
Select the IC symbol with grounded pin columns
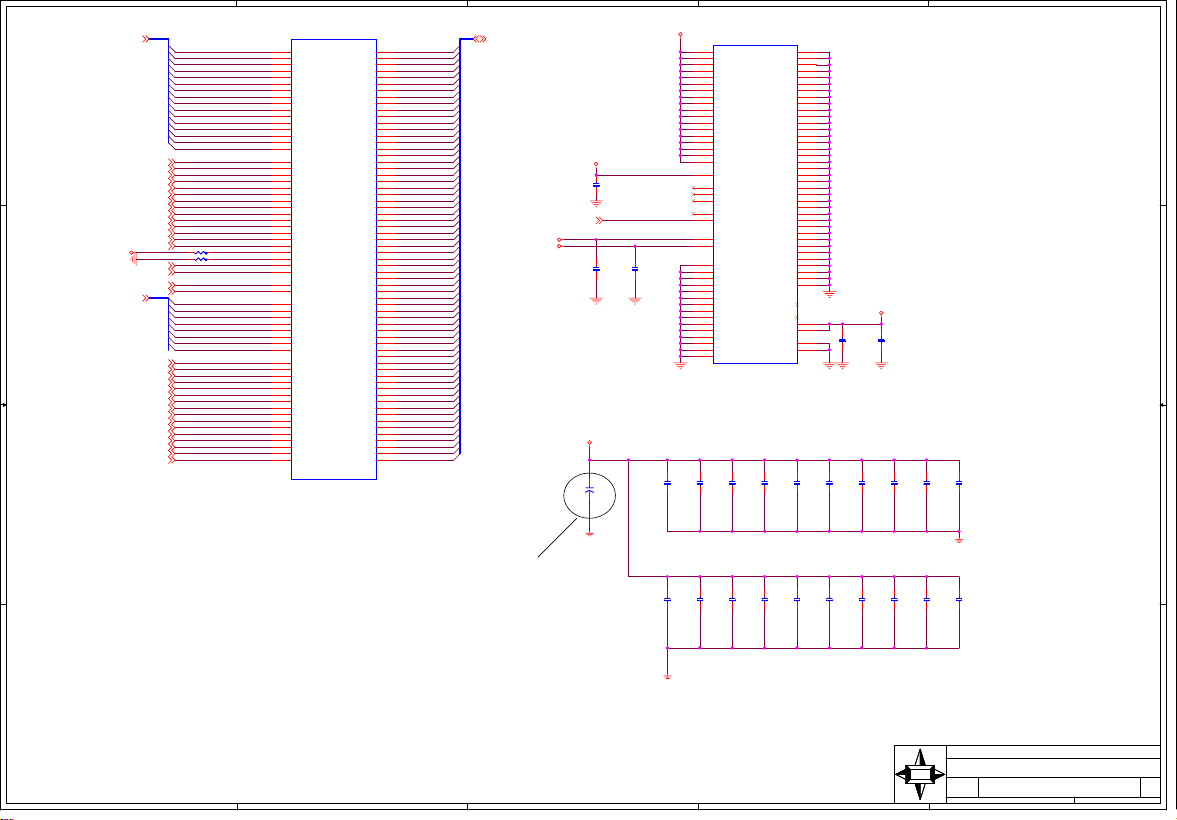[x=755, y=204]
